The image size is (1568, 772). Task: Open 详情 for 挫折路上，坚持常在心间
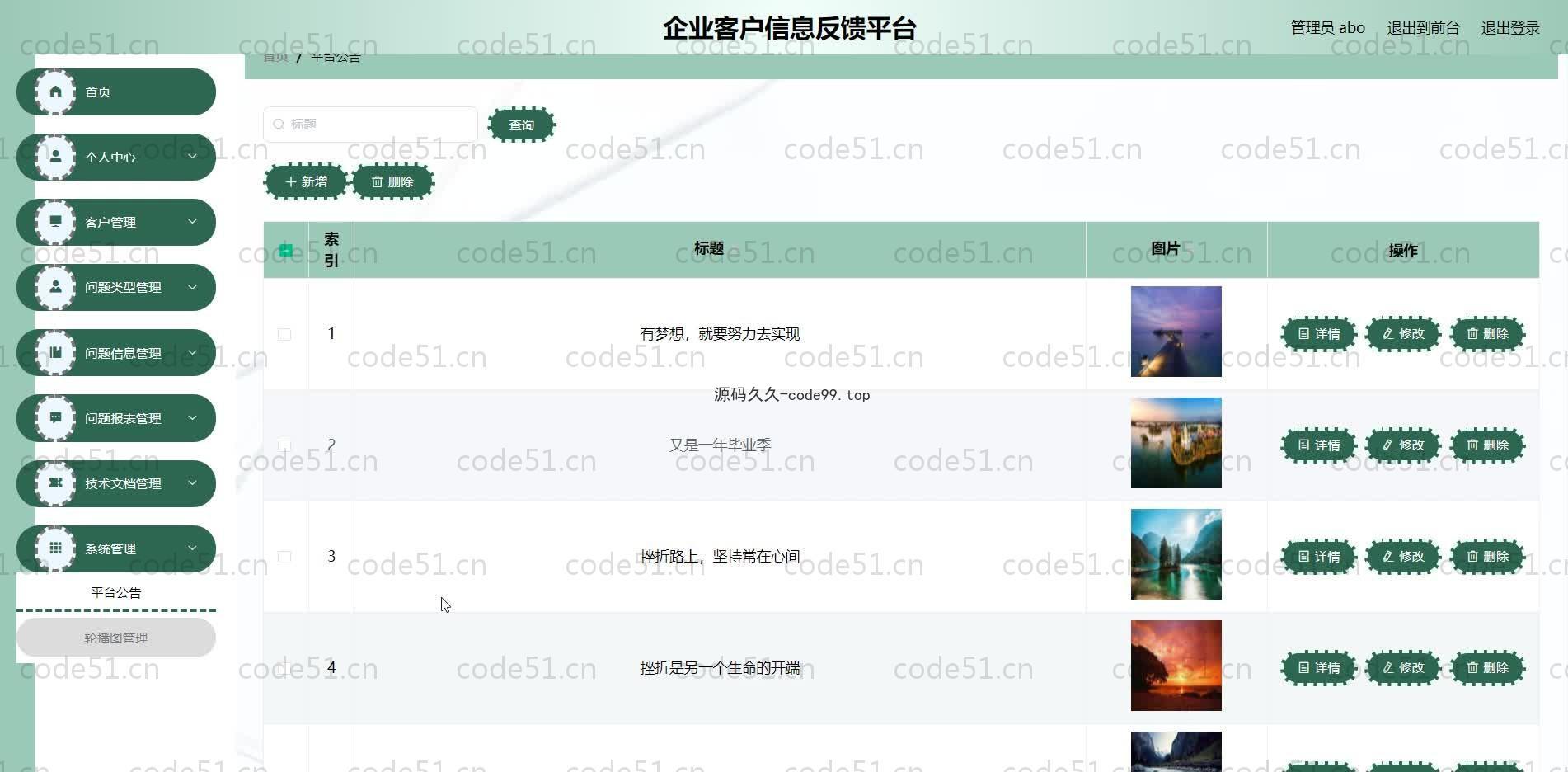point(1319,557)
